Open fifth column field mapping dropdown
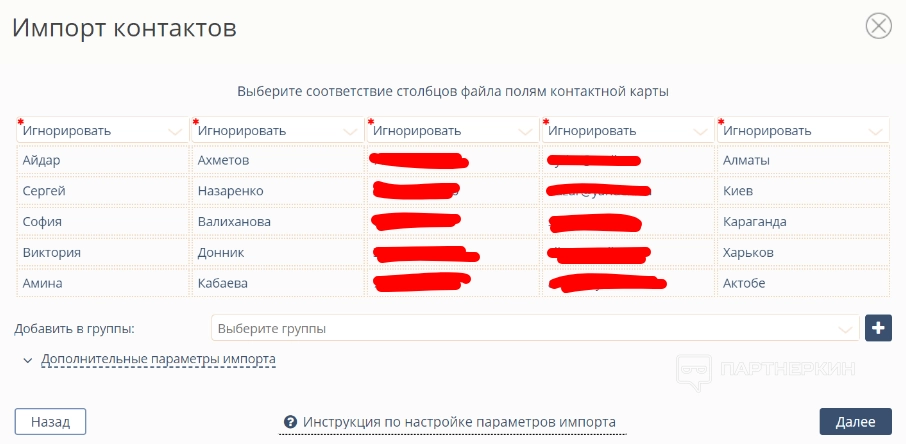The image size is (906, 444). (802, 130)
